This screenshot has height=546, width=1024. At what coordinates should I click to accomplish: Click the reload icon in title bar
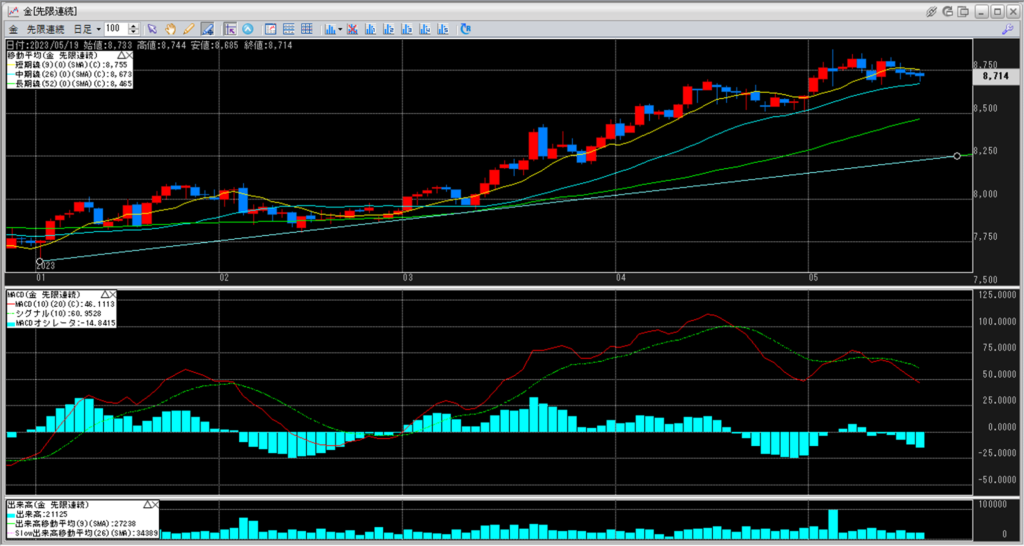(x=949, y=10)
